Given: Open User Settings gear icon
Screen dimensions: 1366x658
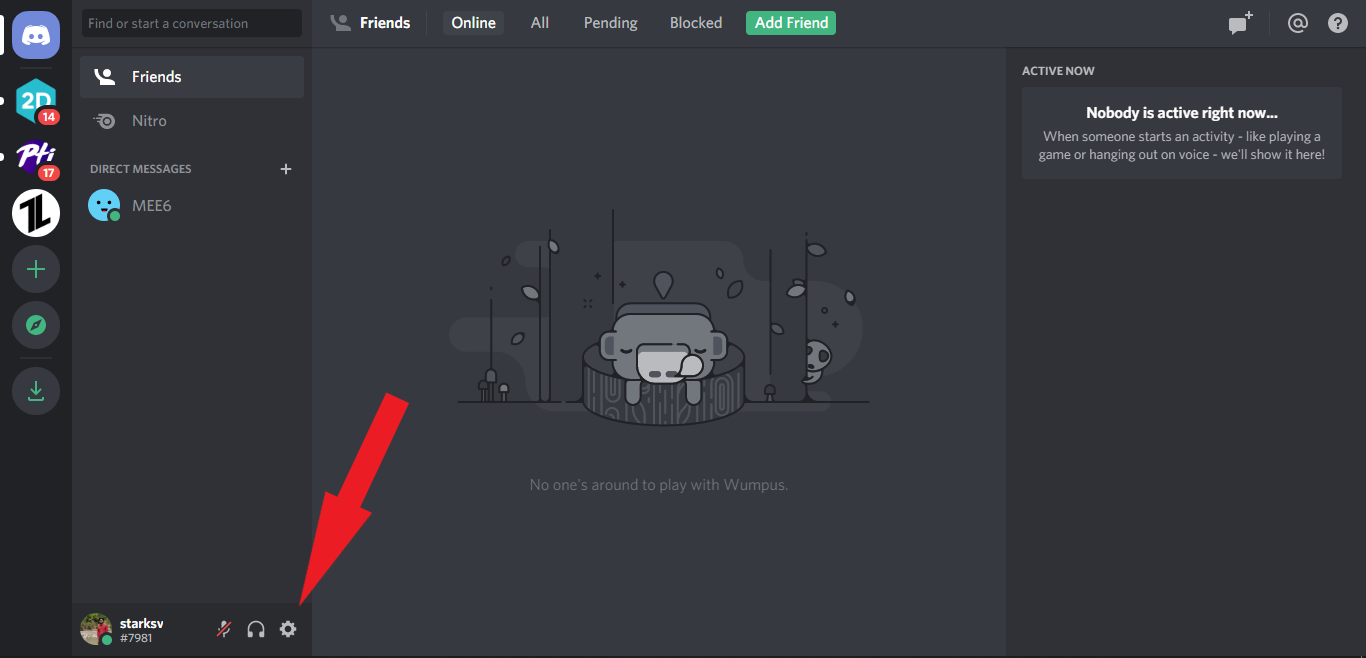Looking at the screenshot, I should click(x=288, y=629).
